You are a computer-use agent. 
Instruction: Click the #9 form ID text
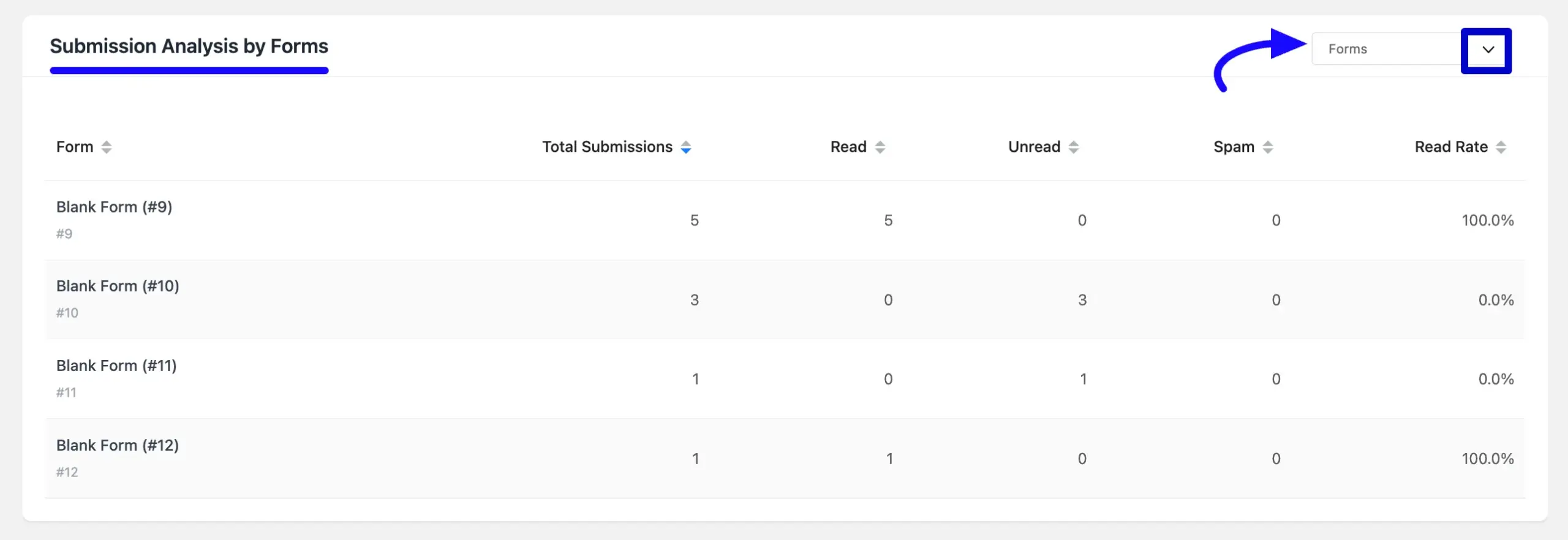pos(64,234)
